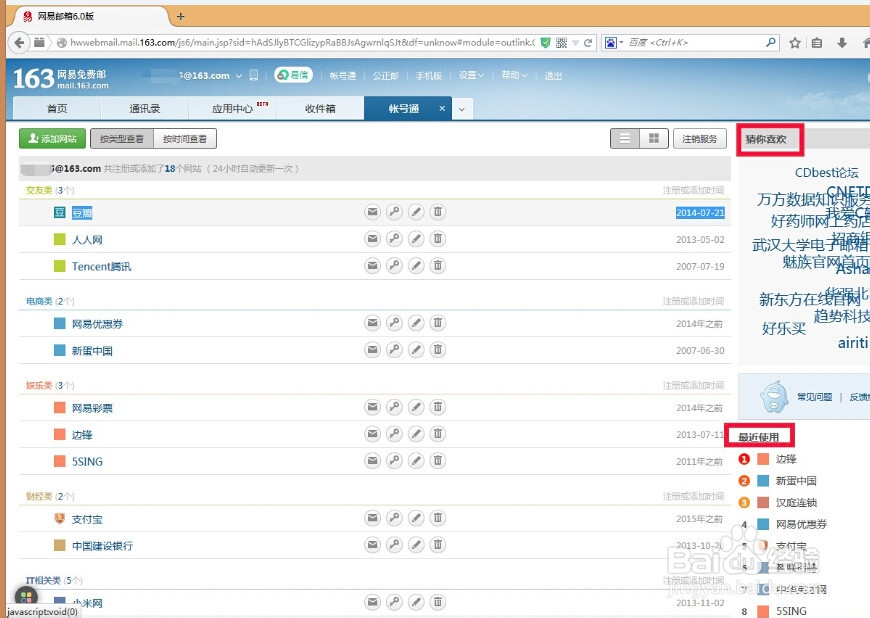Click the envelope icon for 中国建设银行
870x618 pixels.
pos(372,545)
